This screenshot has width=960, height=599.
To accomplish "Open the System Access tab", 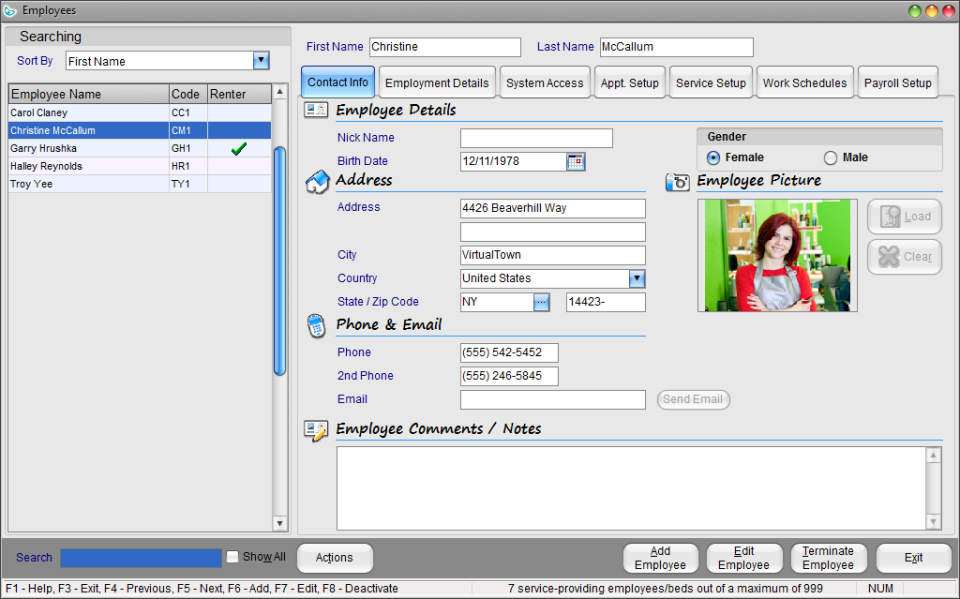I will tap(545, 83).
